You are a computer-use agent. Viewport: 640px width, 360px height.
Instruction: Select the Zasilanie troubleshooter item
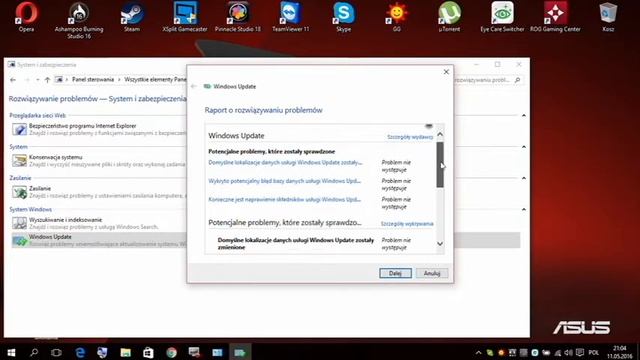[x=98, y=192]
